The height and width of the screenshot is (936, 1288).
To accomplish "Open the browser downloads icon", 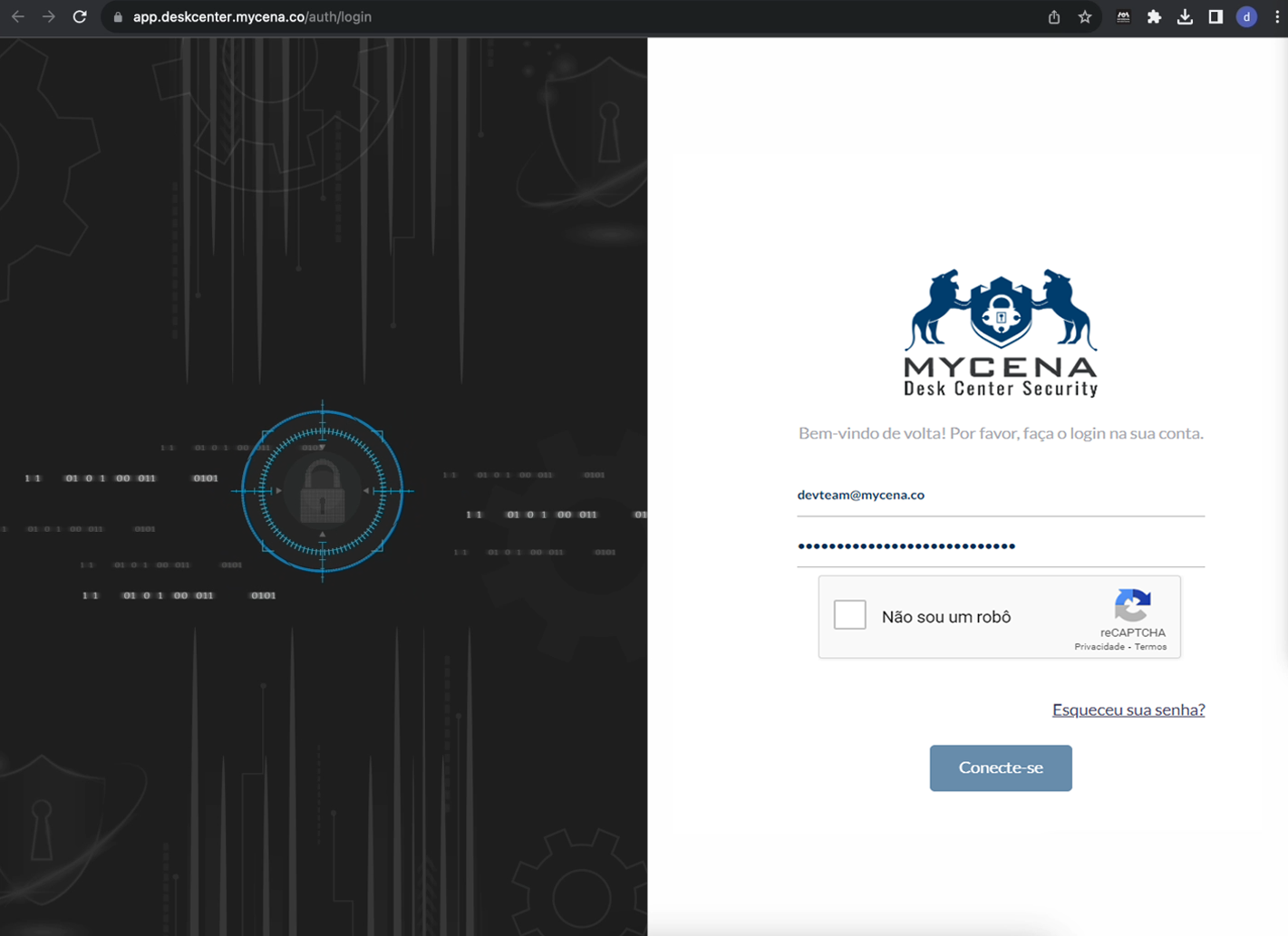I will pyautogui.click(x=1185, y=17).
